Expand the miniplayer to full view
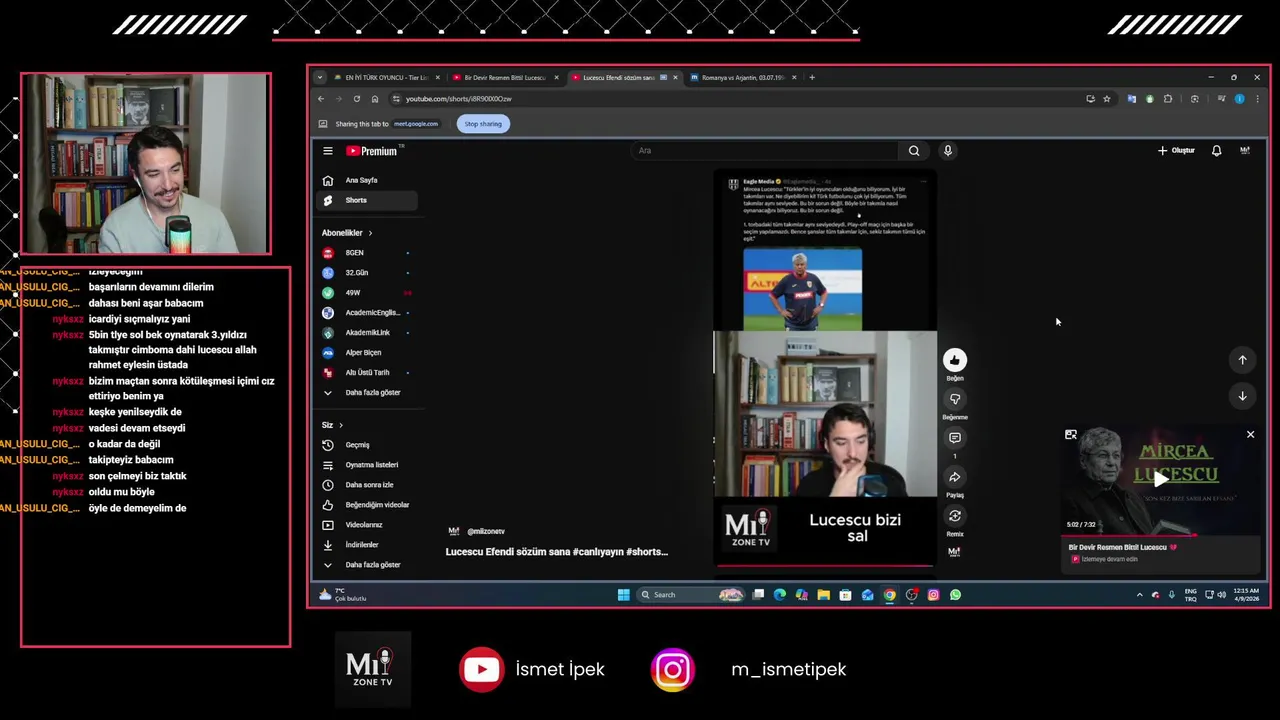 tap(1071, 434)
